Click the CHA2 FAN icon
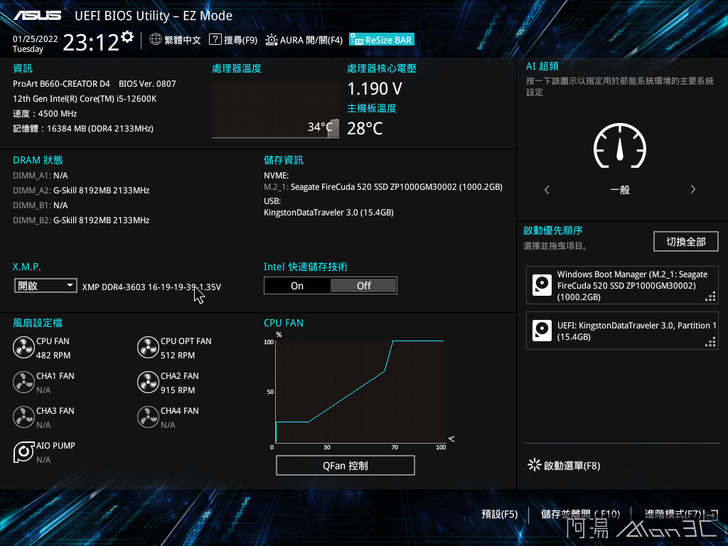This screenshot has height=546, width=728. [148, 382]
